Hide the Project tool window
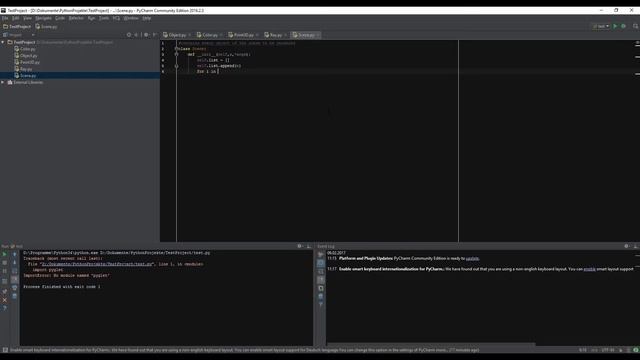The height and width of the screenshot is (360, 640). pyautogui.click(x=154, y=35)
